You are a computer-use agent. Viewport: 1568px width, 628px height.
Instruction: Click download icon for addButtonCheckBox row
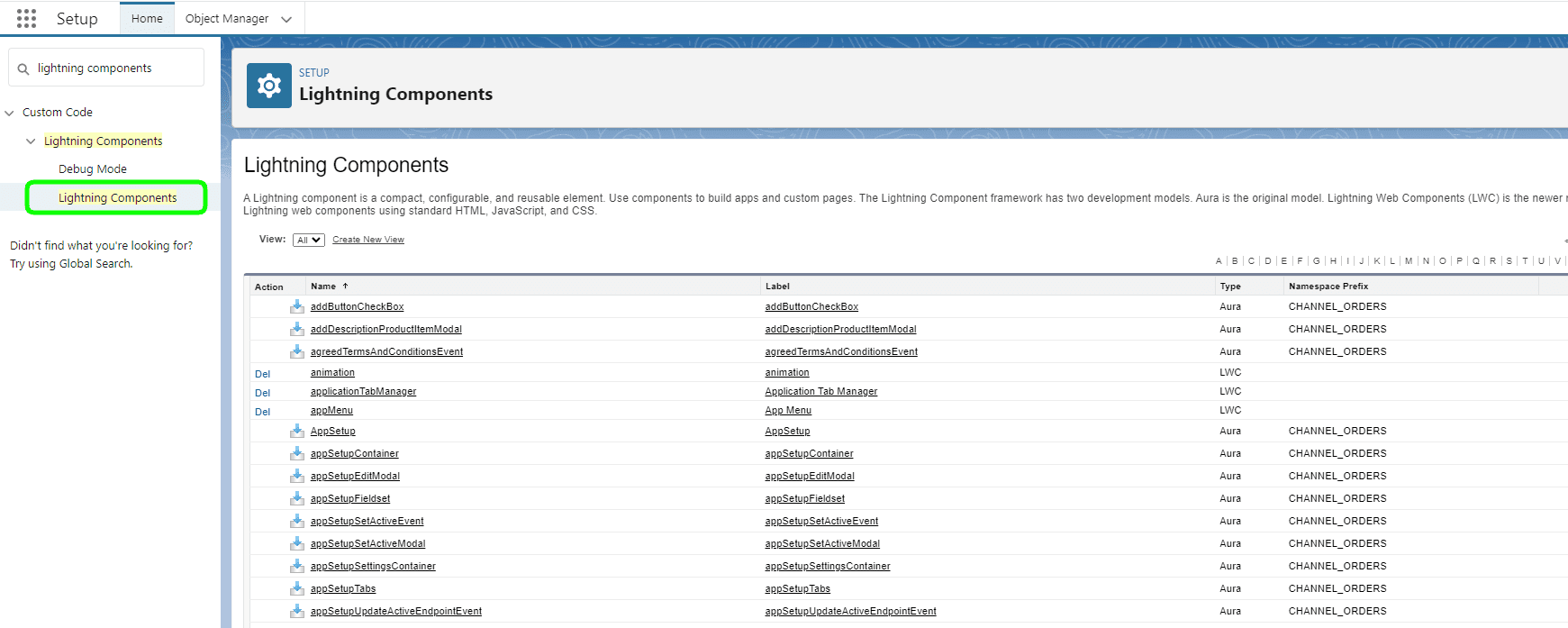coord(296,306)
